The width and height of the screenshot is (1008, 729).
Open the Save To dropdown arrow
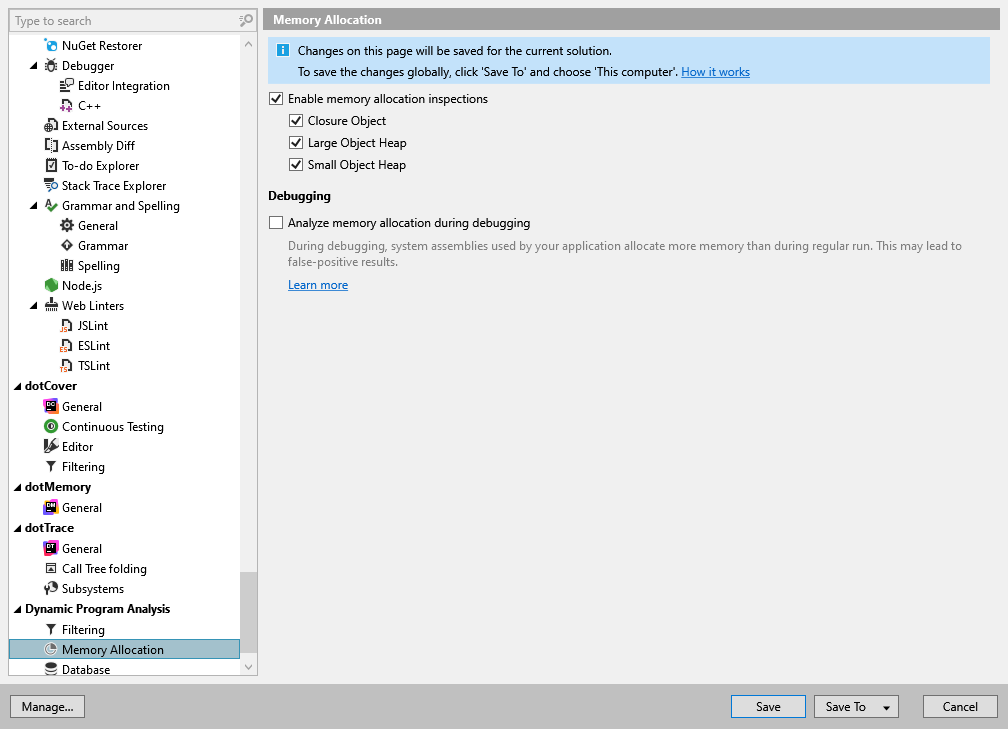[886, 707]
